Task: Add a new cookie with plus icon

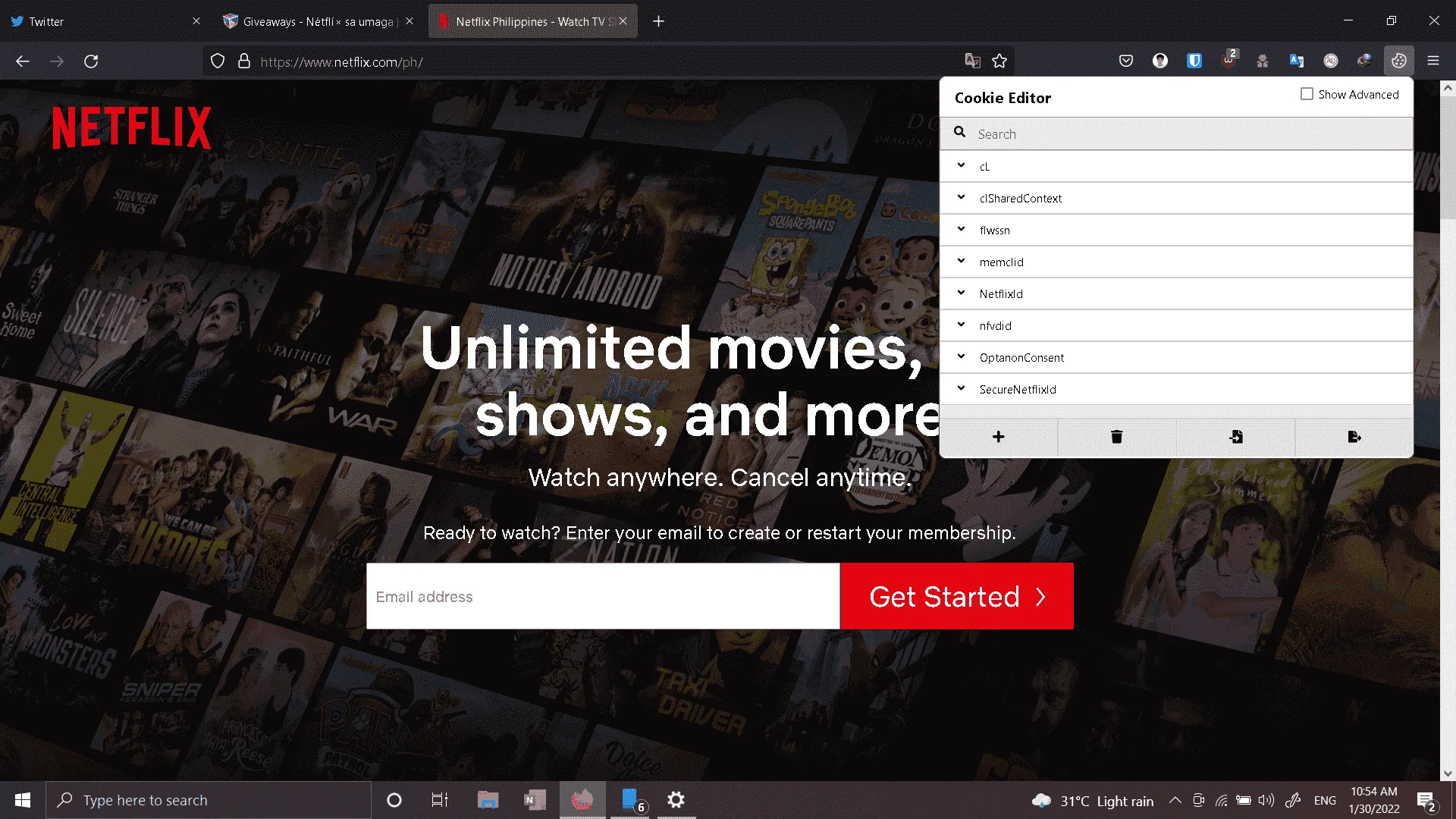Action: (x=998, y=437)
